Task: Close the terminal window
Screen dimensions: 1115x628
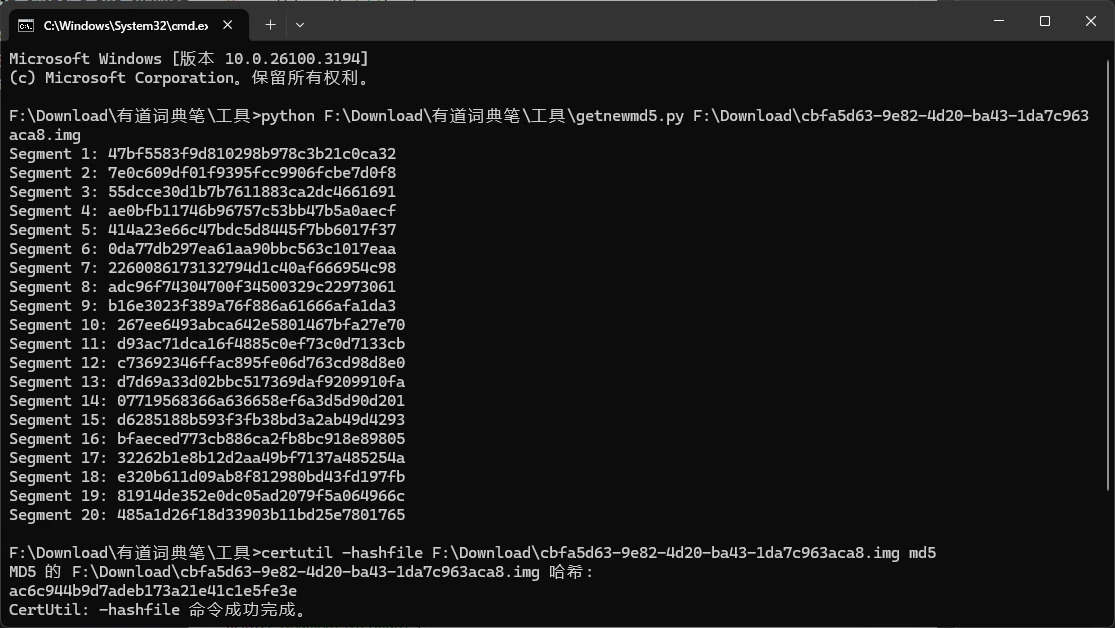Action: [1091, 21]
